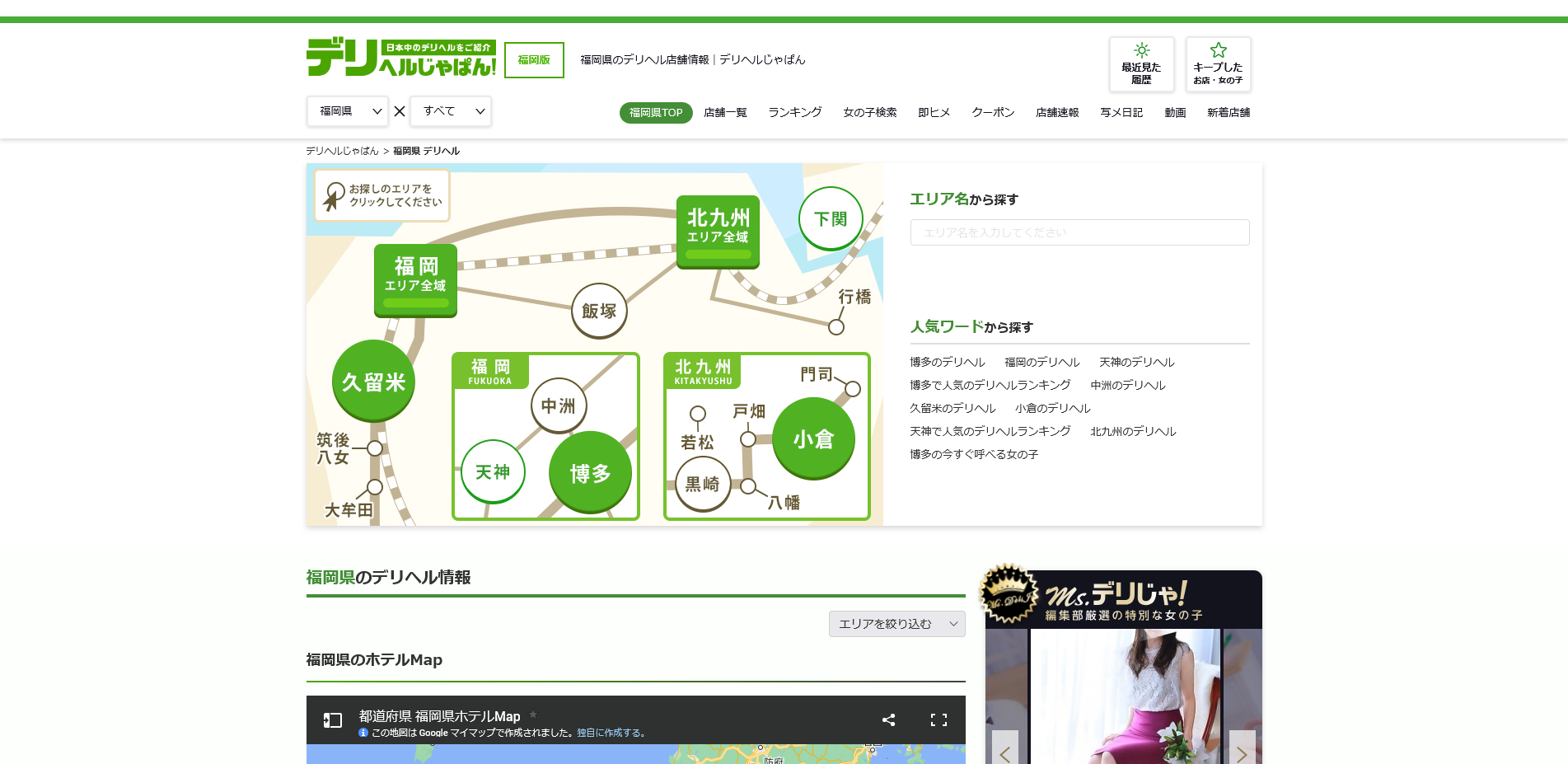1568x764 pixels.
Task: Open 天神で人気のデリヘルランキング link
Action: 990,431
